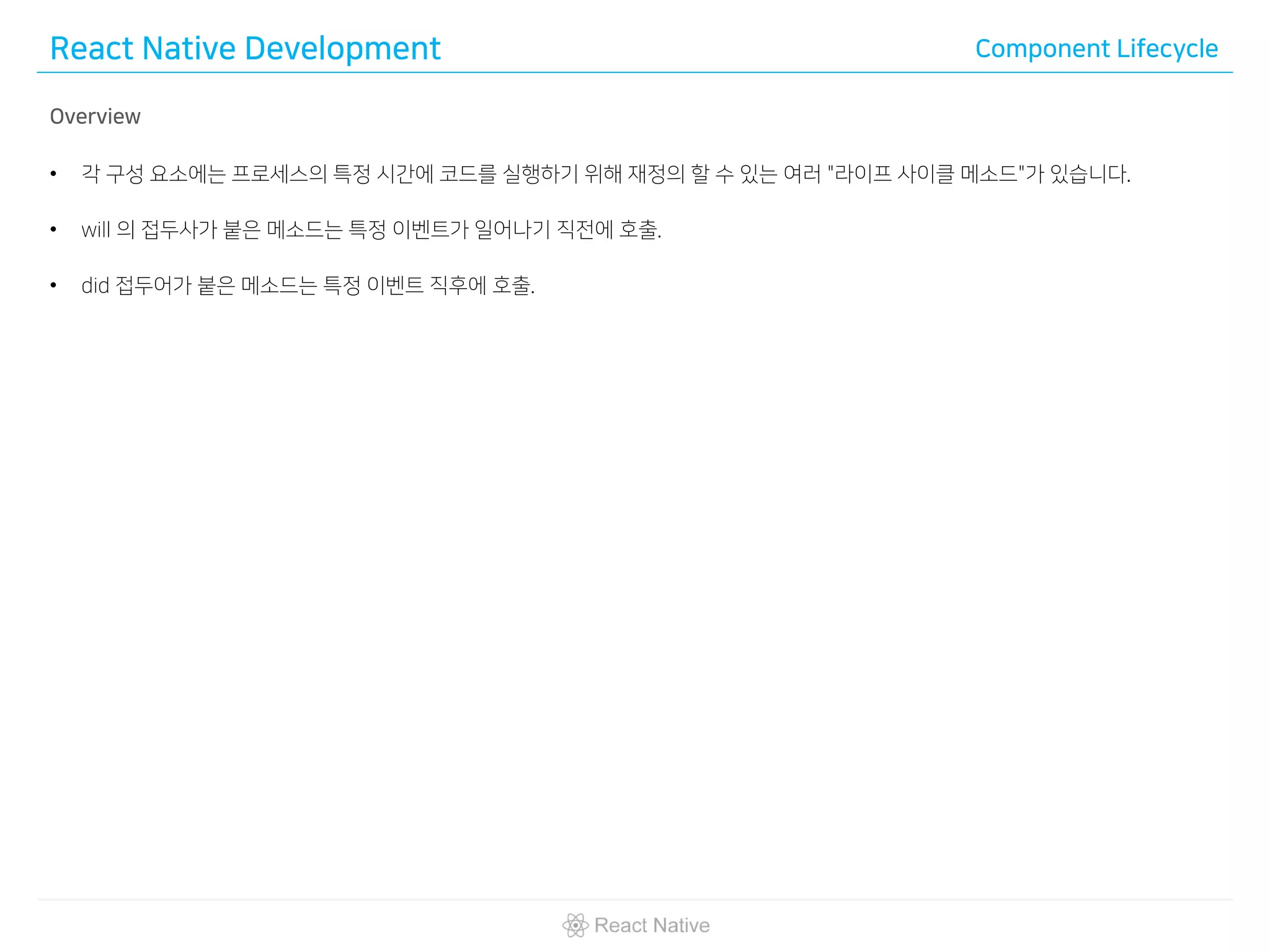
Task: Click the React atom logo icon in footer
Action: point(575,925)
